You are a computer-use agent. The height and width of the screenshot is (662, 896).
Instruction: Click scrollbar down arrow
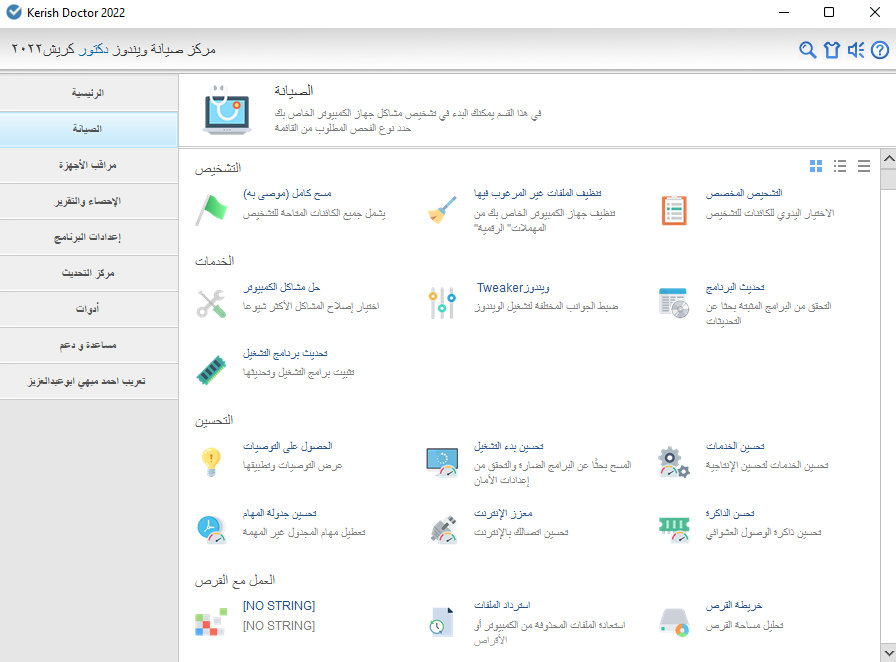pyautogui.click(x=889, y=652)
